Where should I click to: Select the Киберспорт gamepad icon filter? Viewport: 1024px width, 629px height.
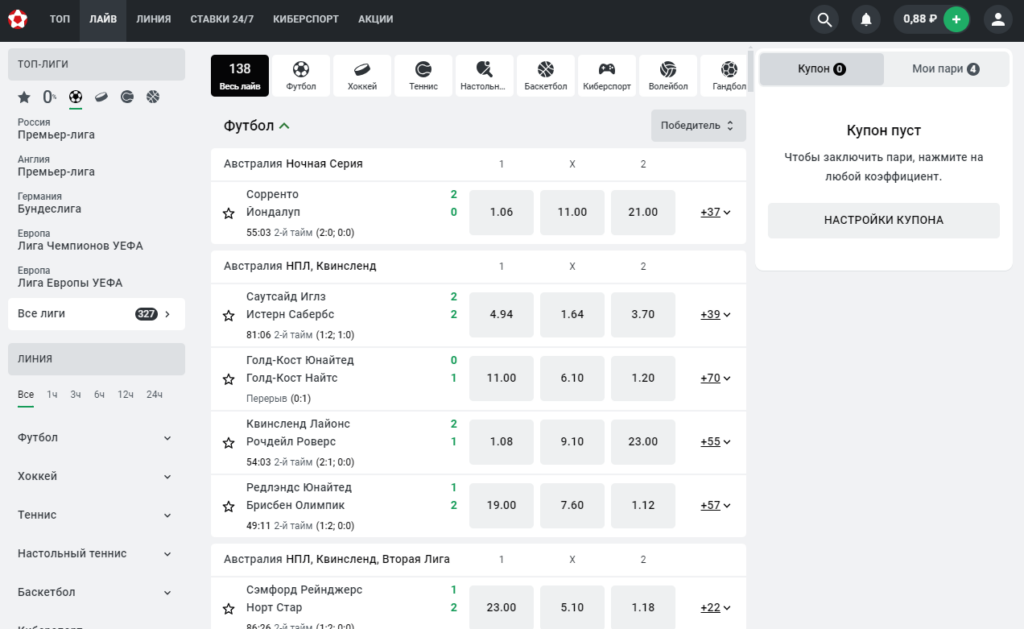coord(607,76)
